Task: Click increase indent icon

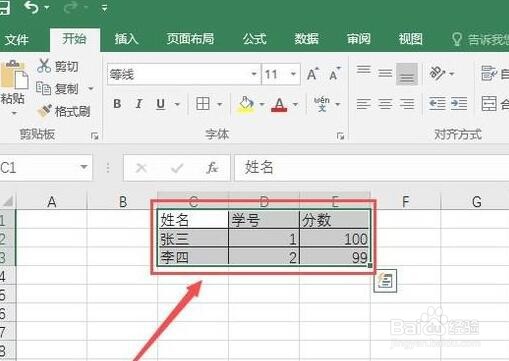Action: pyautogui.click(x=459, y=104)
